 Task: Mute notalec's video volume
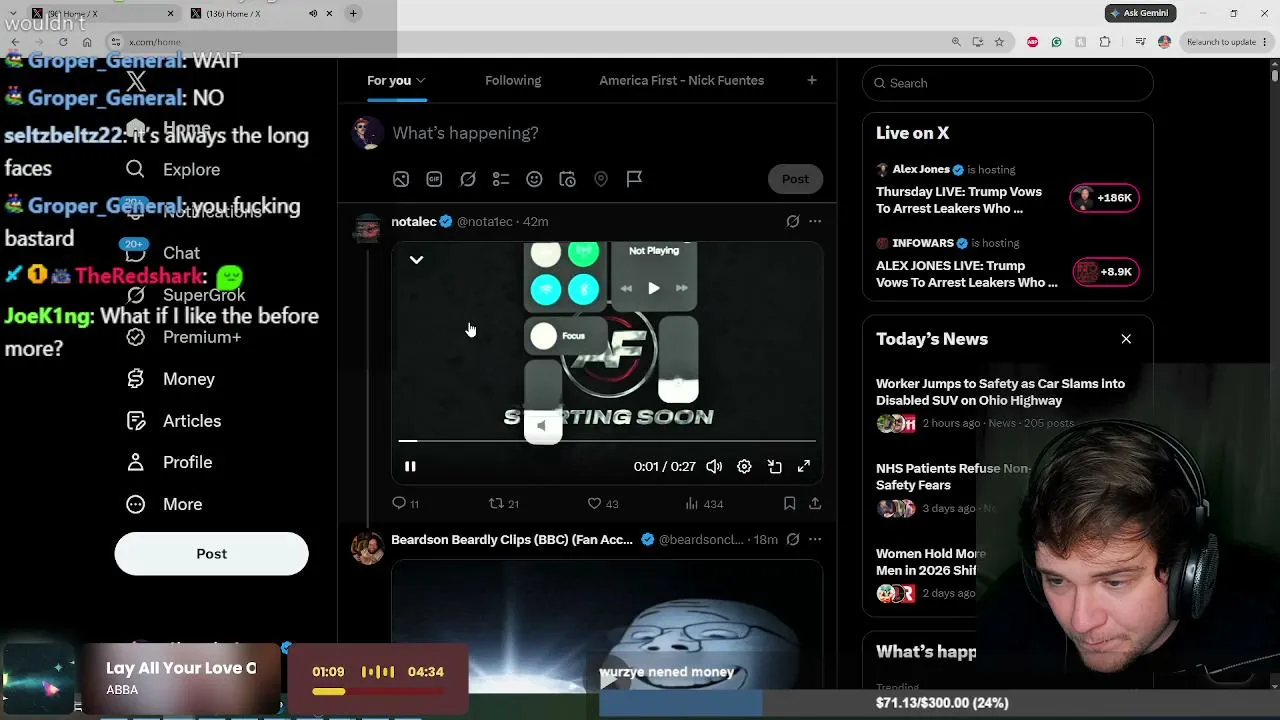(x=714, y=466)
